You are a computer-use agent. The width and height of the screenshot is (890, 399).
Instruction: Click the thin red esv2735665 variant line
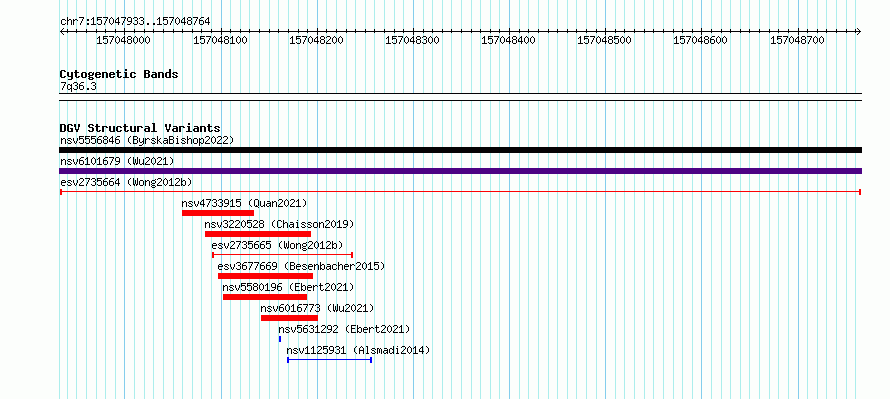pyautogui.click(x=282, y=255)
